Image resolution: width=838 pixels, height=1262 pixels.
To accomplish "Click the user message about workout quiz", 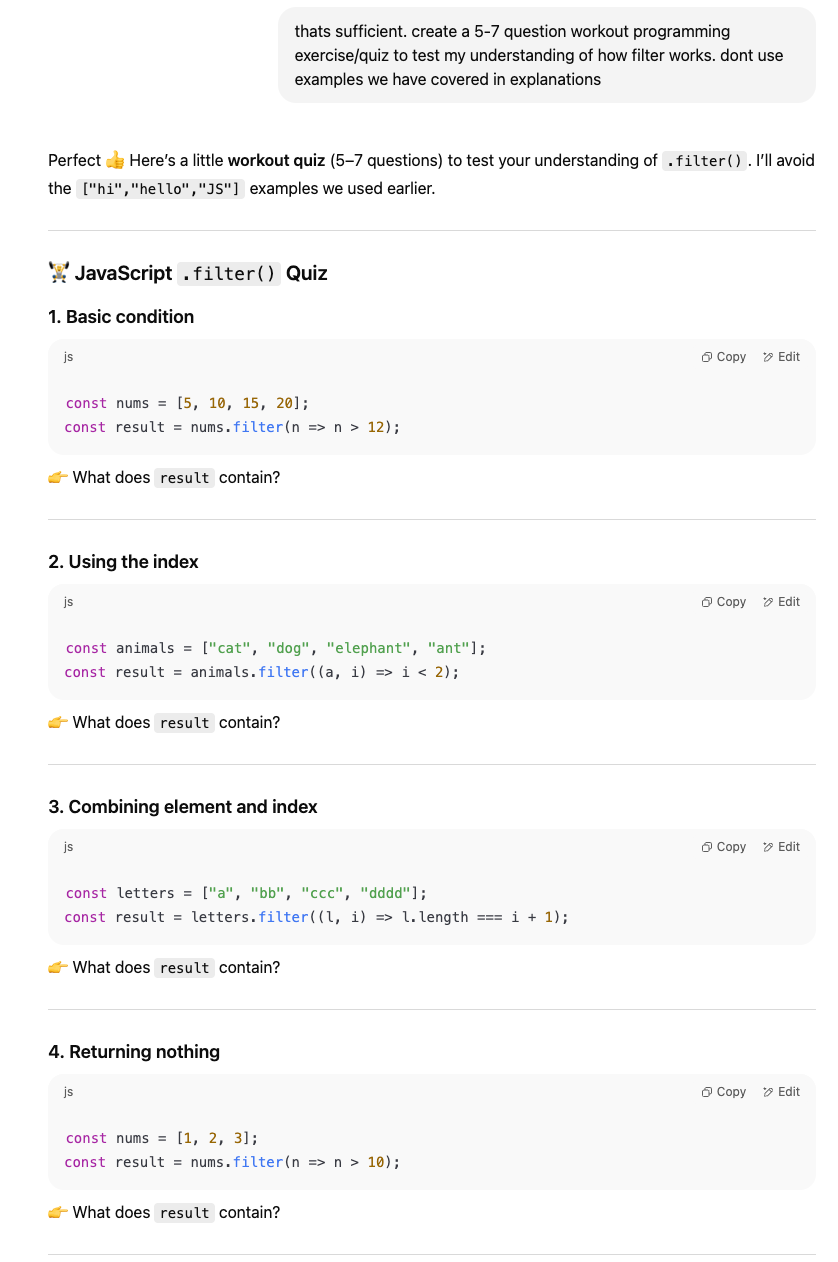I will pos(546,55).
